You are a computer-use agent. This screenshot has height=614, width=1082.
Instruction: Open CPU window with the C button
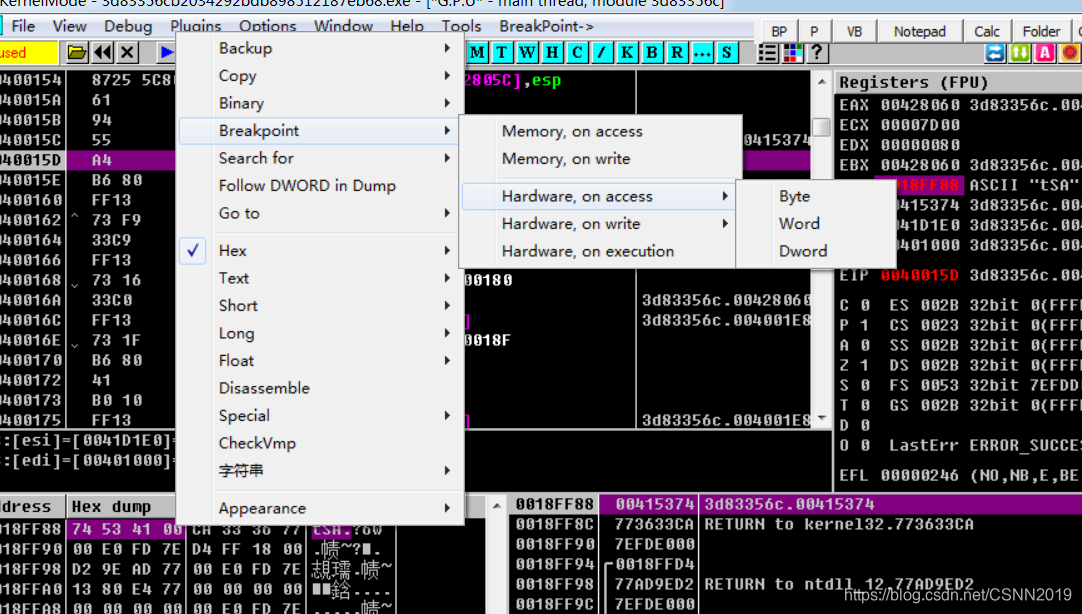coord(577,52)
